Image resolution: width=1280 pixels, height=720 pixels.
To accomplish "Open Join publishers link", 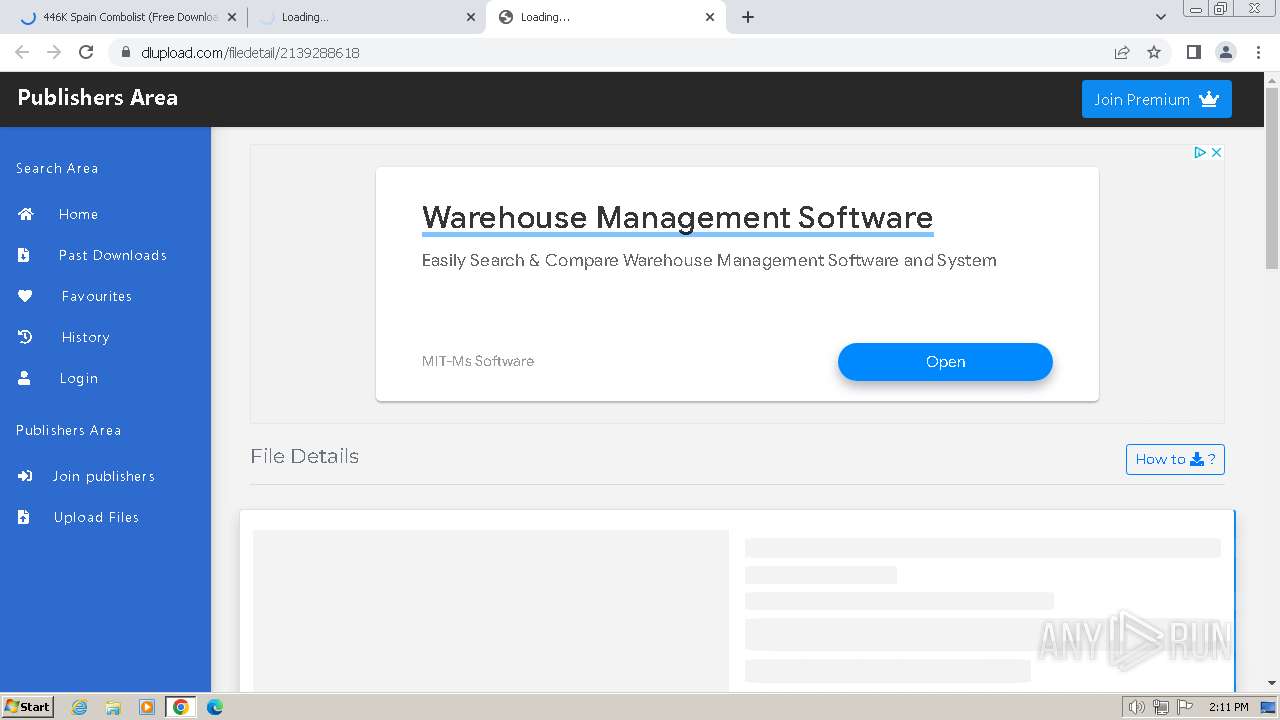I will coord(103,476).
